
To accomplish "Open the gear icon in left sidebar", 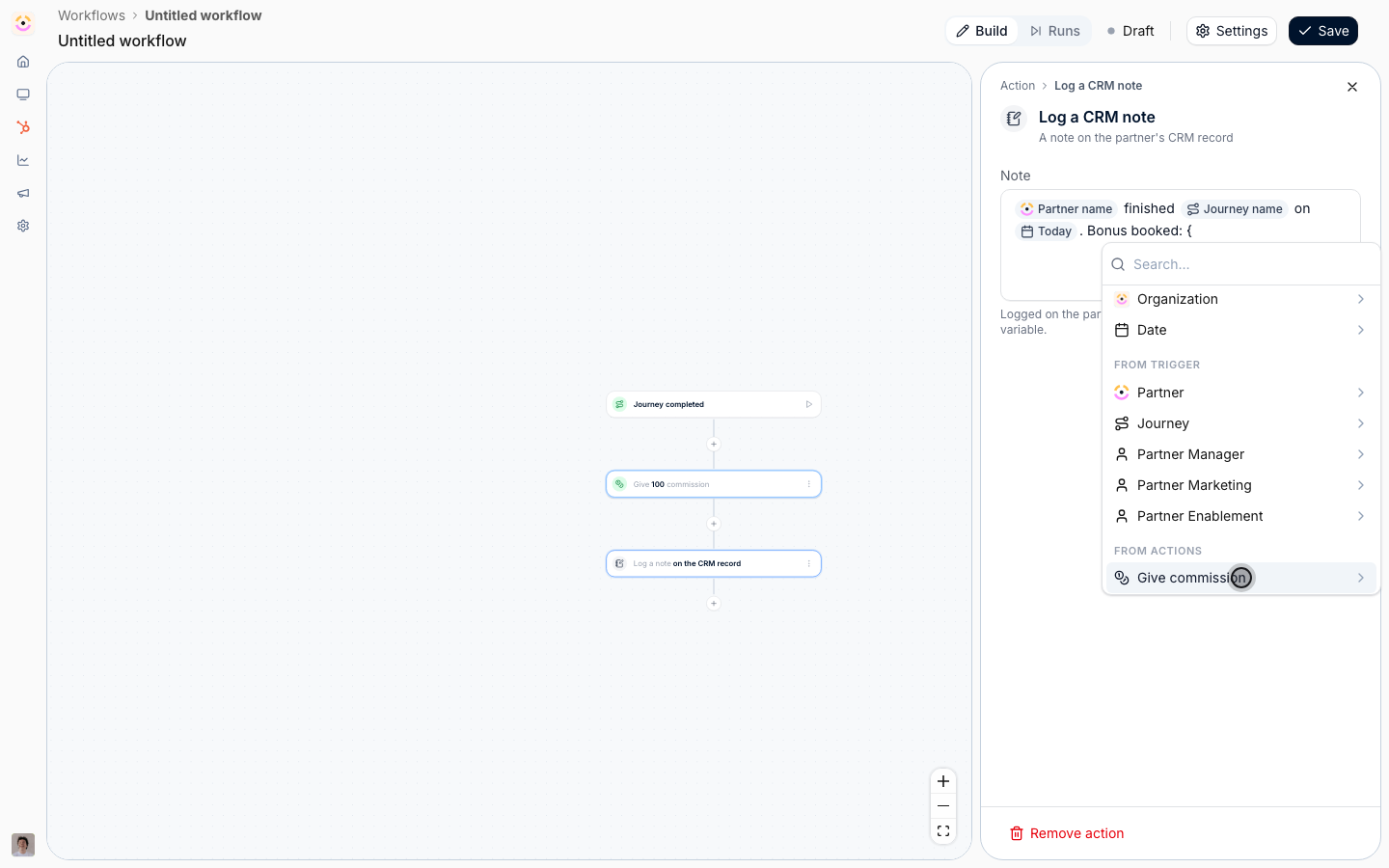I will pyautogui.click(x=23, y=226).
